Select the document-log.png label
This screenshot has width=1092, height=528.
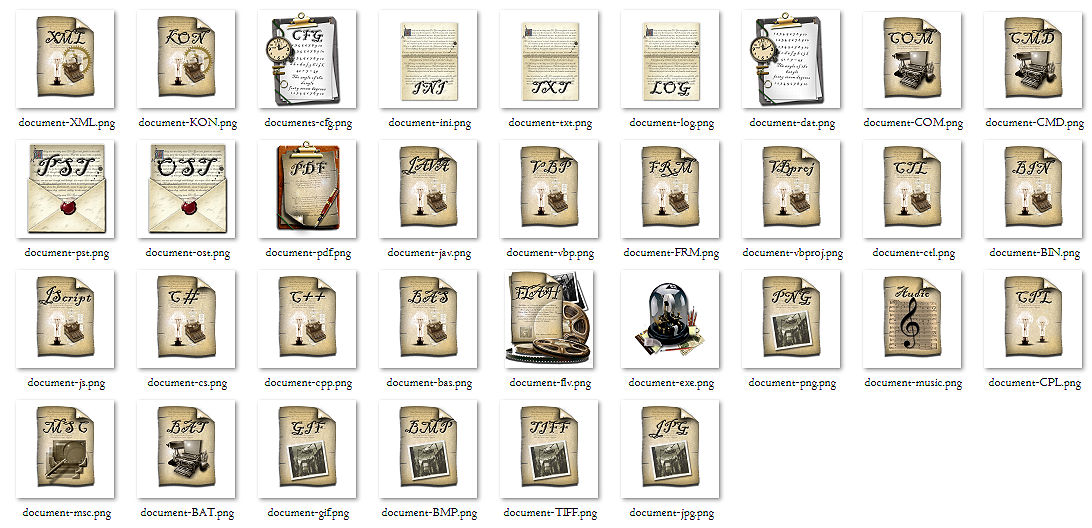click(x=671, y=123)
